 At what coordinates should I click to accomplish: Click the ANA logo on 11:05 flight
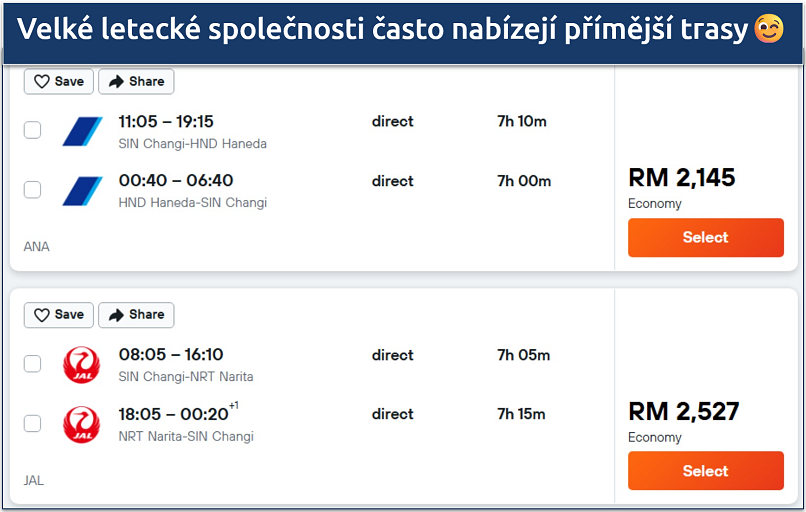tap(82, 131)
